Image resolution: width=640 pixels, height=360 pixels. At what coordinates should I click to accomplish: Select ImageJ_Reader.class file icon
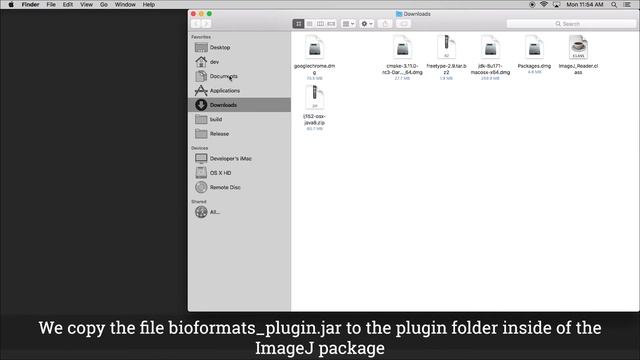[x=578, y=47]
